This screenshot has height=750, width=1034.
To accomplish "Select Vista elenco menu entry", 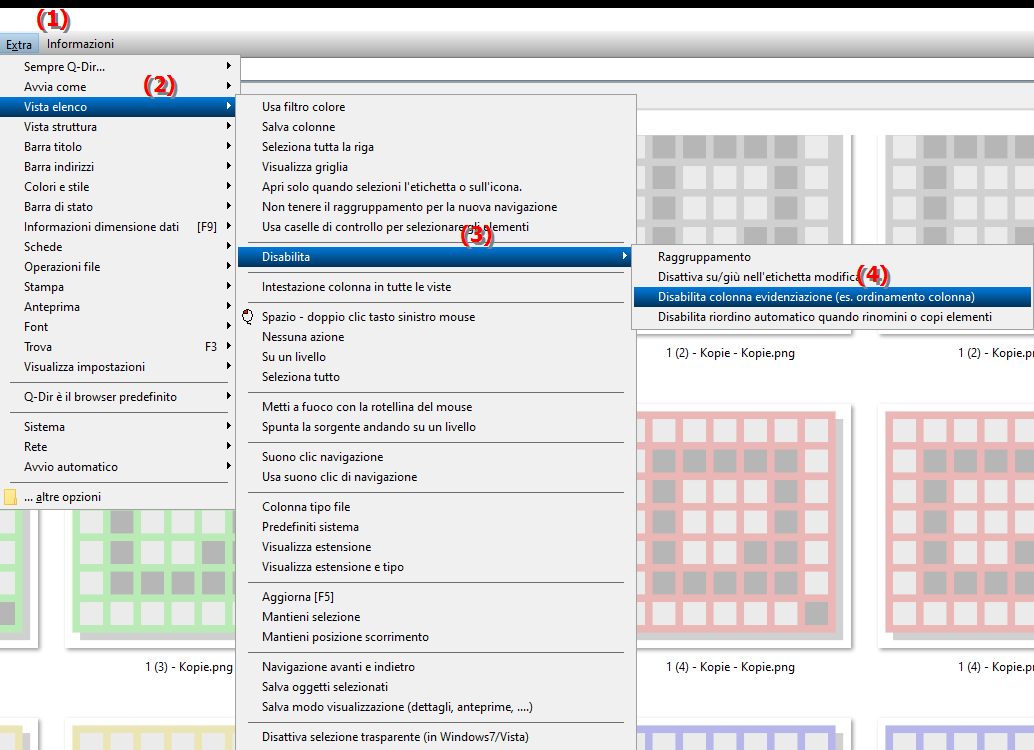I will 119,107.
